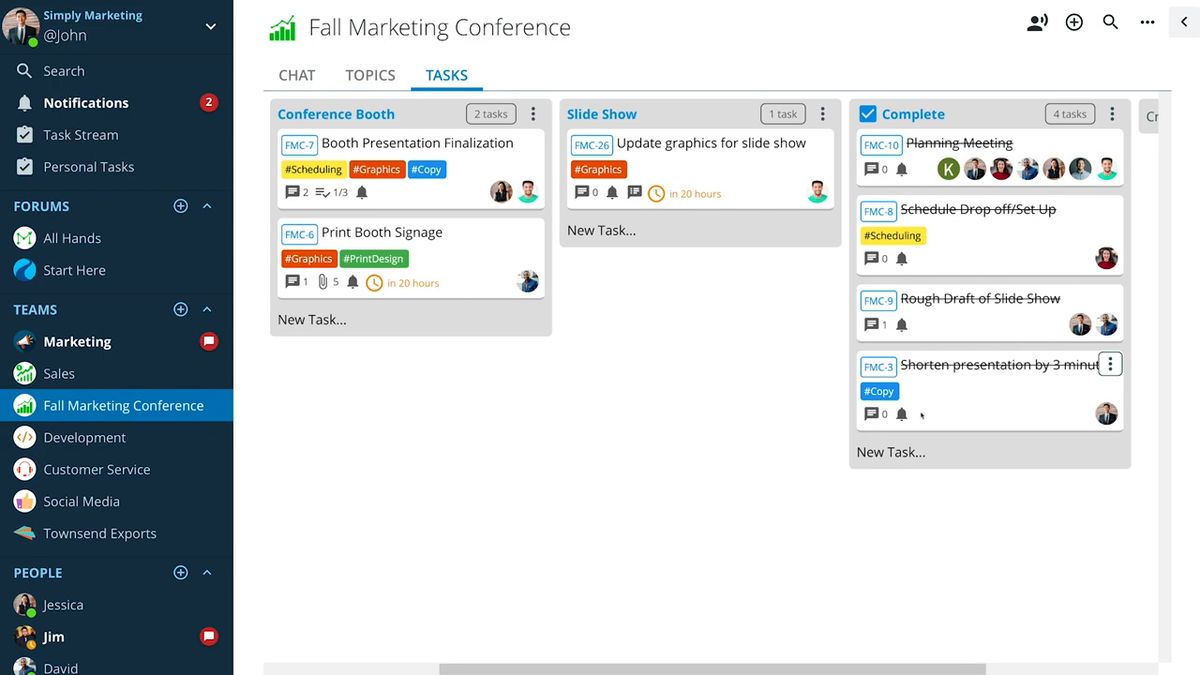
Task: Click the Task Stream sidebar icon
Action: point(25,135)
